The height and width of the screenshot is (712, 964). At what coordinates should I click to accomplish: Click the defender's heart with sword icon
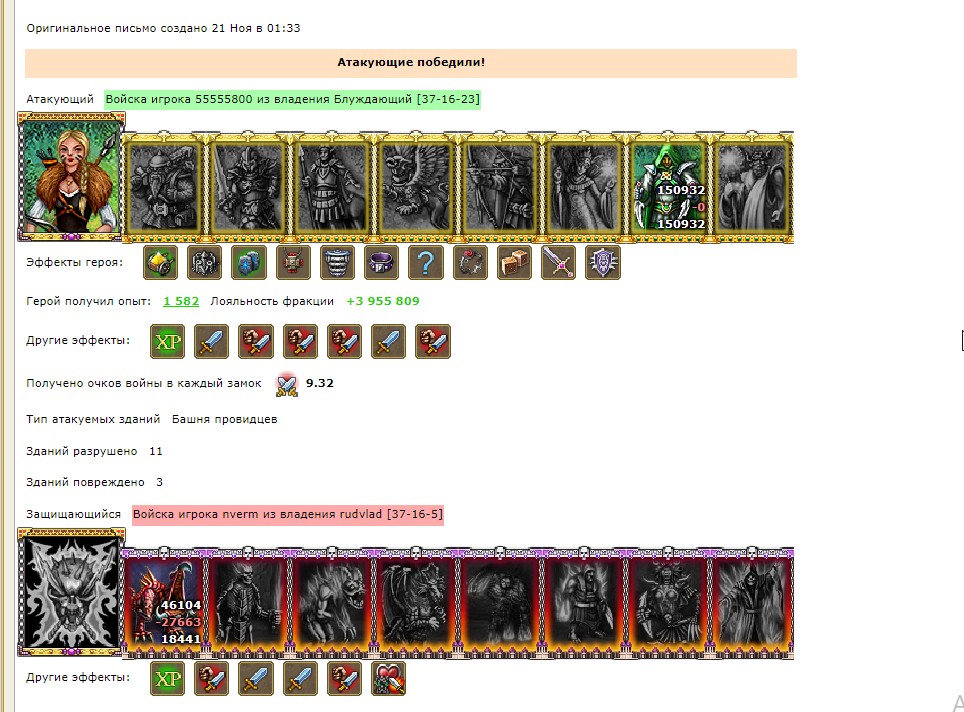(x=389, y=678)
